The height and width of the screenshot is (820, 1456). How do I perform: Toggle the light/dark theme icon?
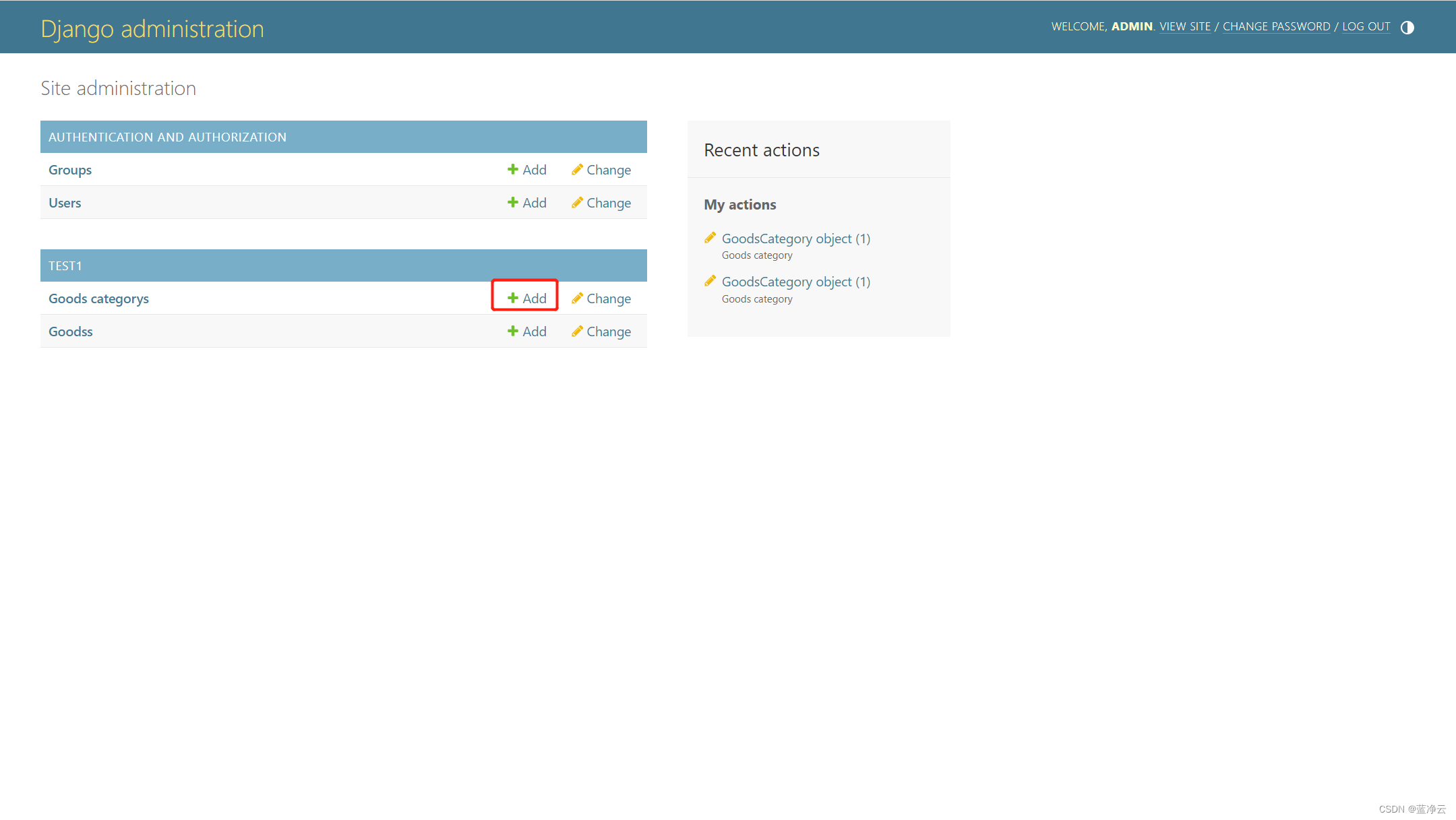coord(1407,28)
